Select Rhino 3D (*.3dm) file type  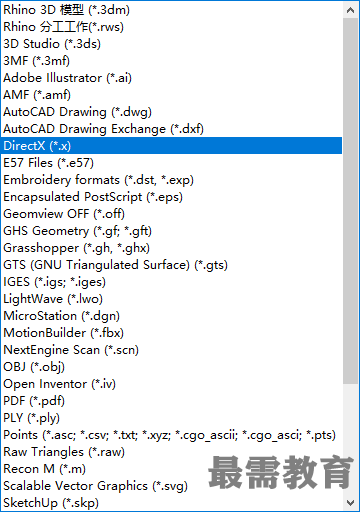point(171,10)
